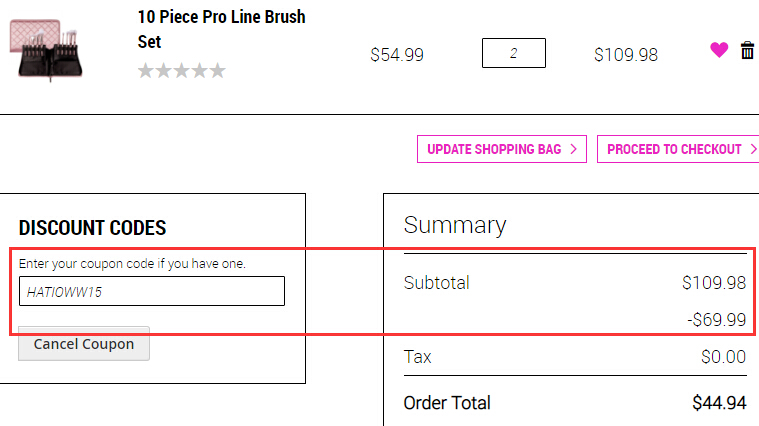Give a five star rating
Image resolution: width=759 pixels, height=426 pixels.
pyautogui.click(x=217, y=71)
